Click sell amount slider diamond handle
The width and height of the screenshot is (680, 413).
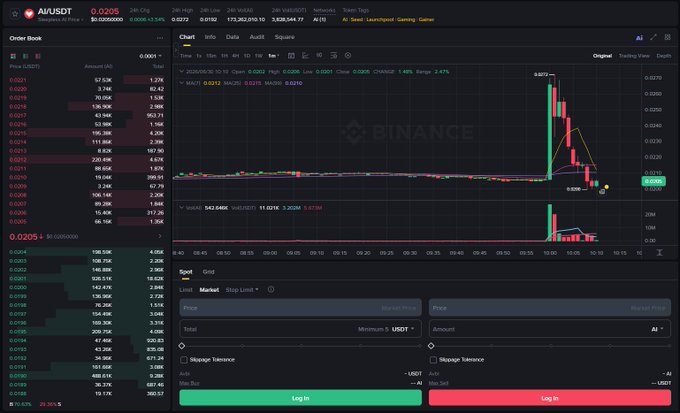coord(431,346)
